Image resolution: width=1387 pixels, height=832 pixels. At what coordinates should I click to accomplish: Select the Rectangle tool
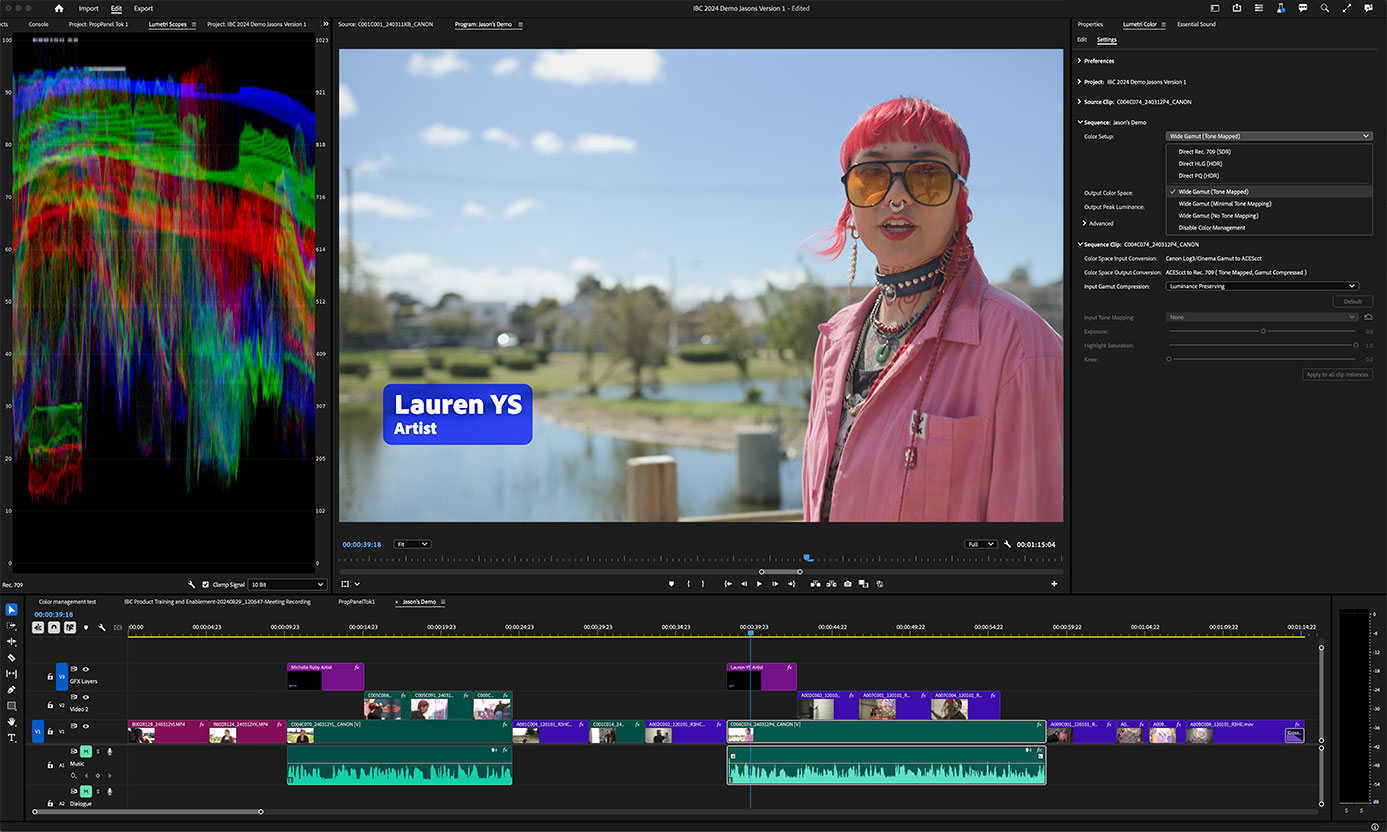click(x=11, y=706)
